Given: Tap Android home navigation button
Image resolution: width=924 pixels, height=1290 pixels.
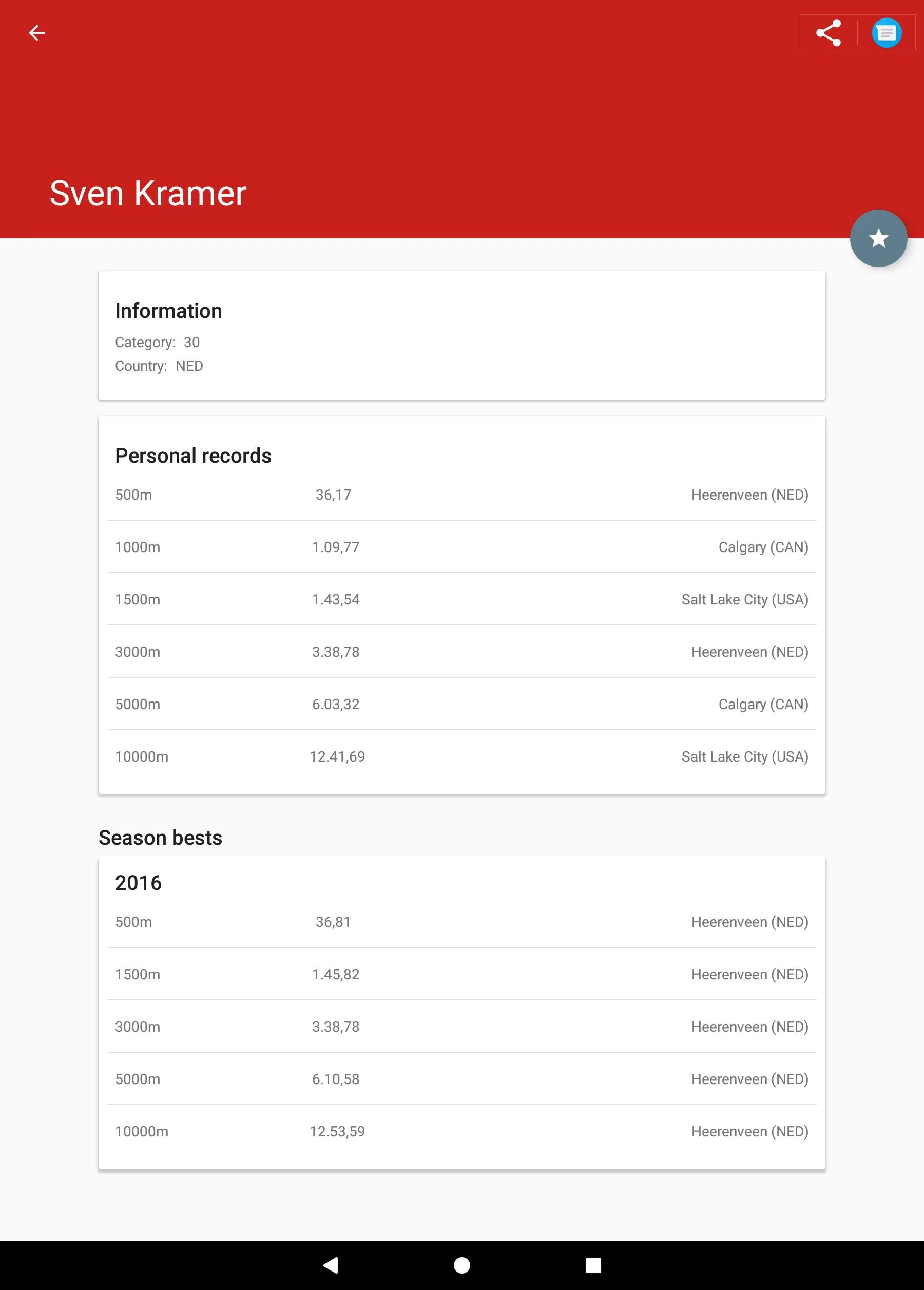Looking at the screenshot, I should pos(461,1265).
